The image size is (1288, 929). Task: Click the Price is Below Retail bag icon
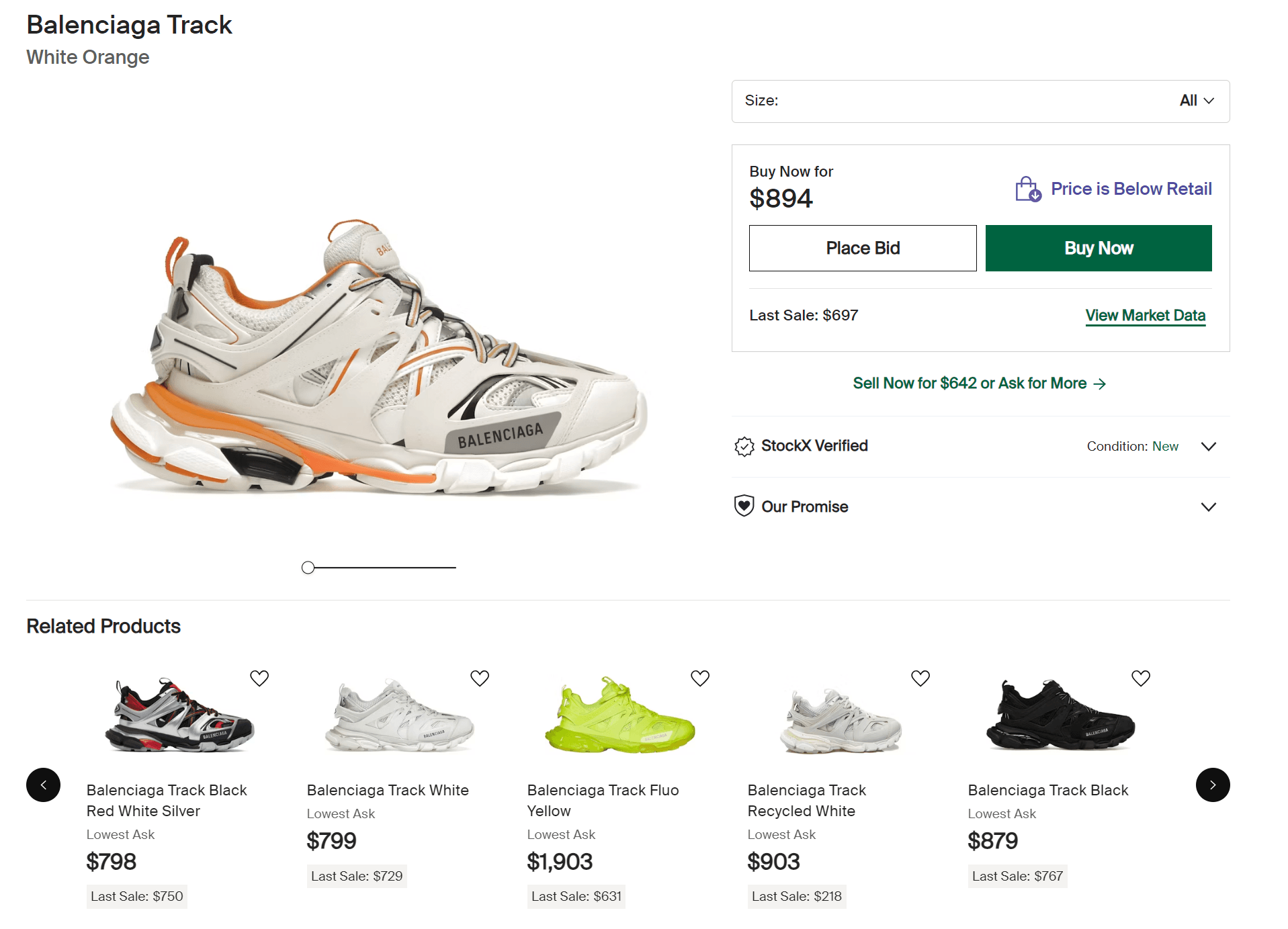1028,189
